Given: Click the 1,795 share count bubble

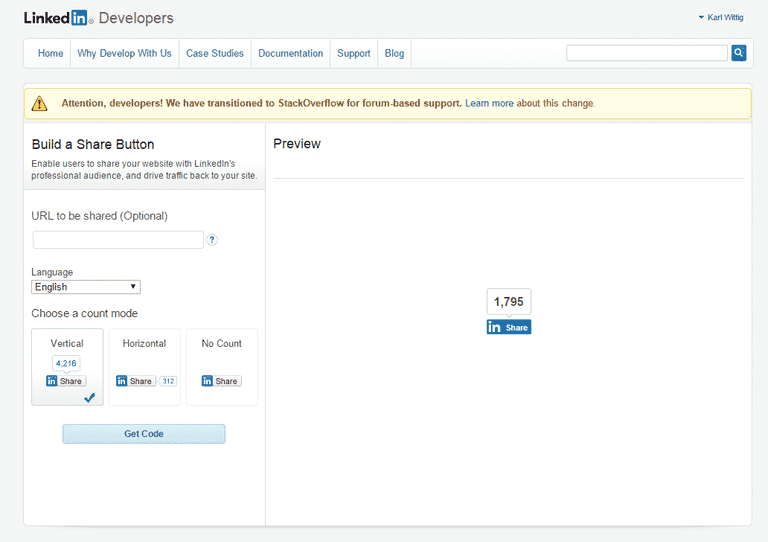Looking at the screenshot, I should point(509,302).
